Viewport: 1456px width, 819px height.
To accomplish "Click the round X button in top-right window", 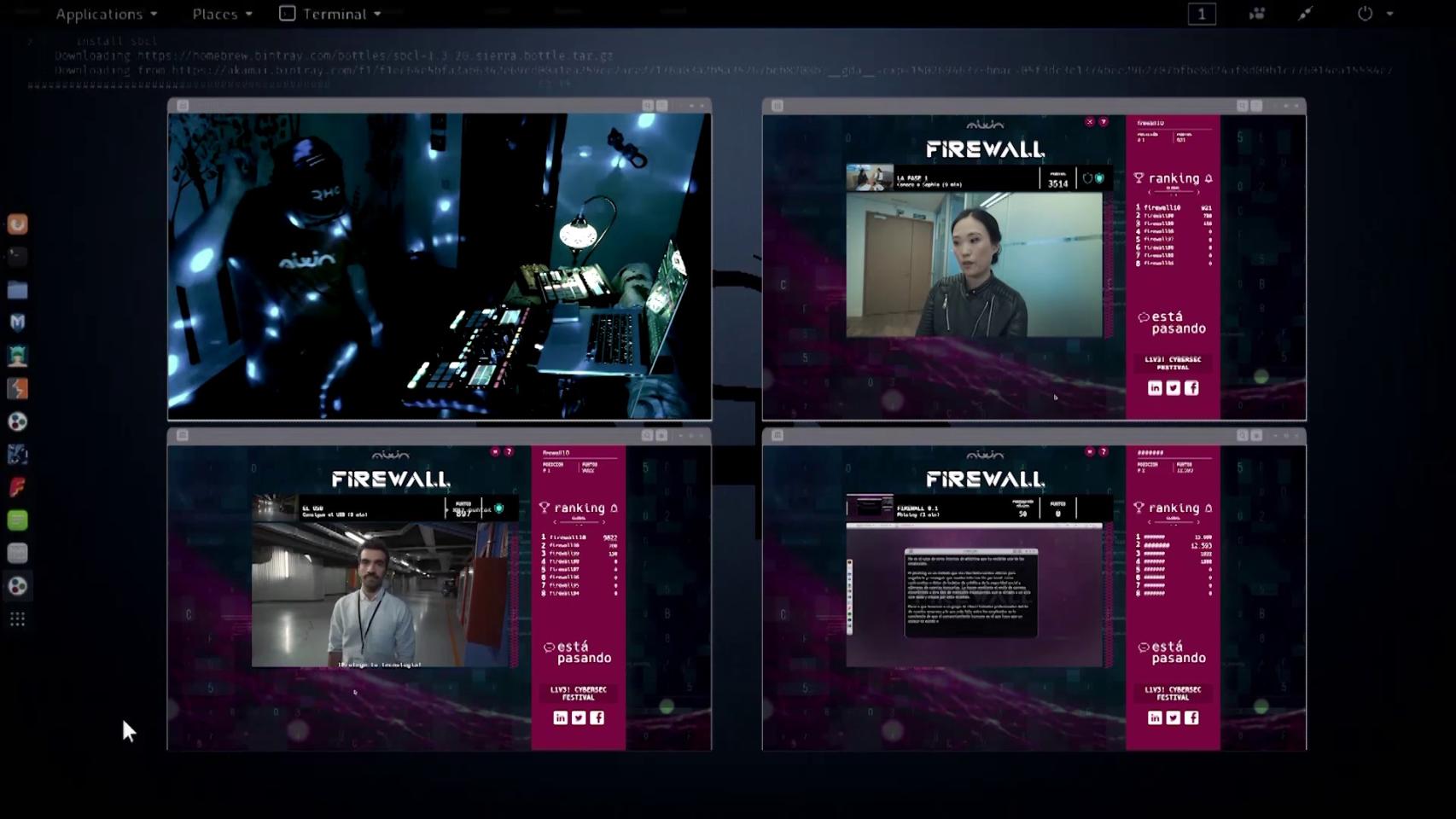I will click(1090, 122).
